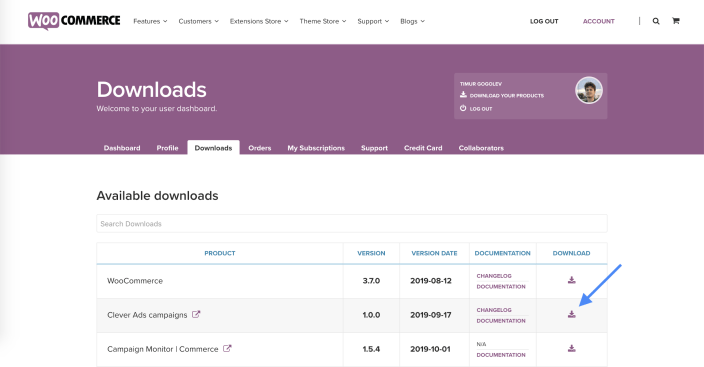This screenshot has width=704, height=367.
Task: Click version 1.0.0 cell
Action: click(371, 315)
